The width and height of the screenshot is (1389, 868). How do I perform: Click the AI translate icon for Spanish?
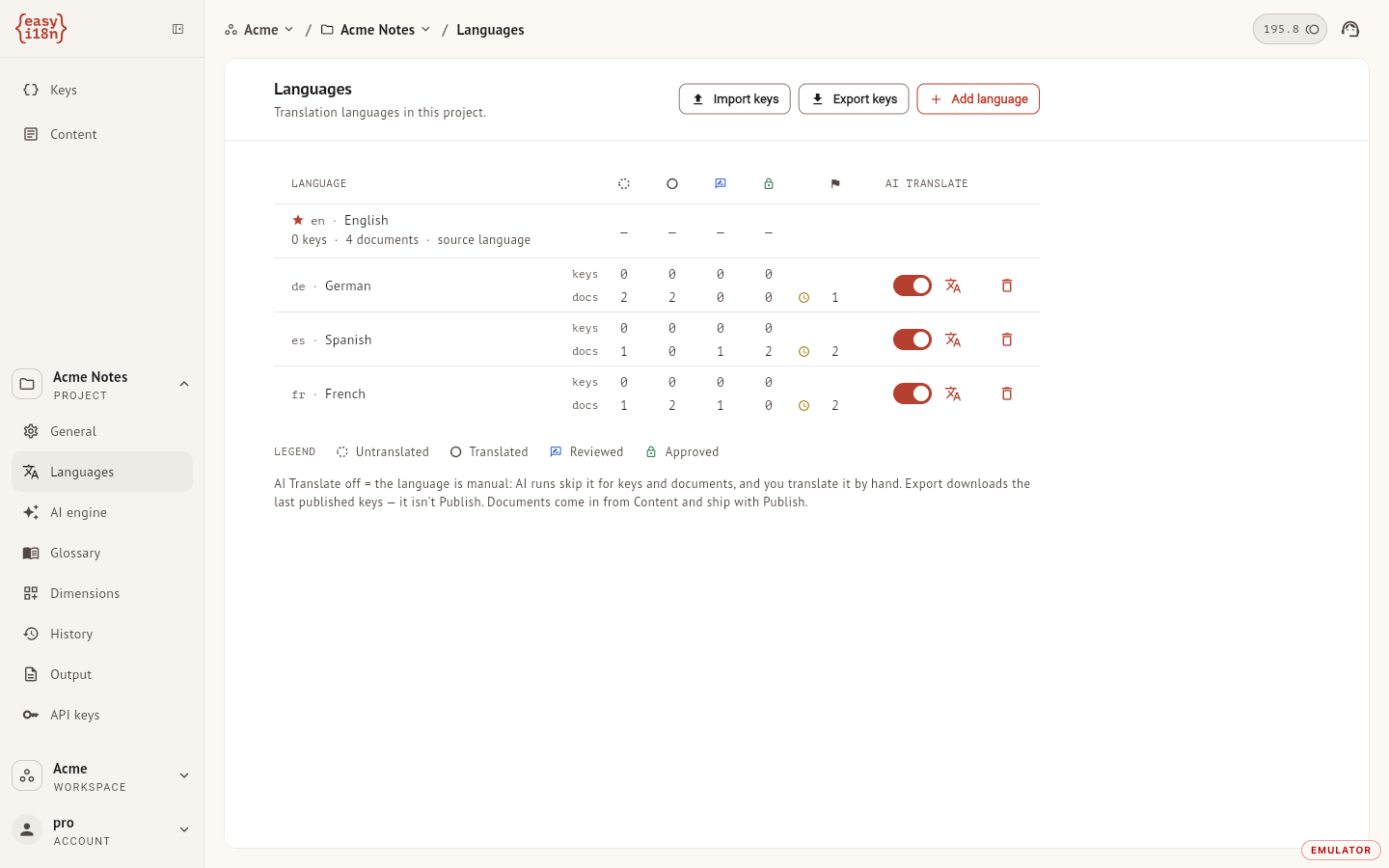coord(953,339)
